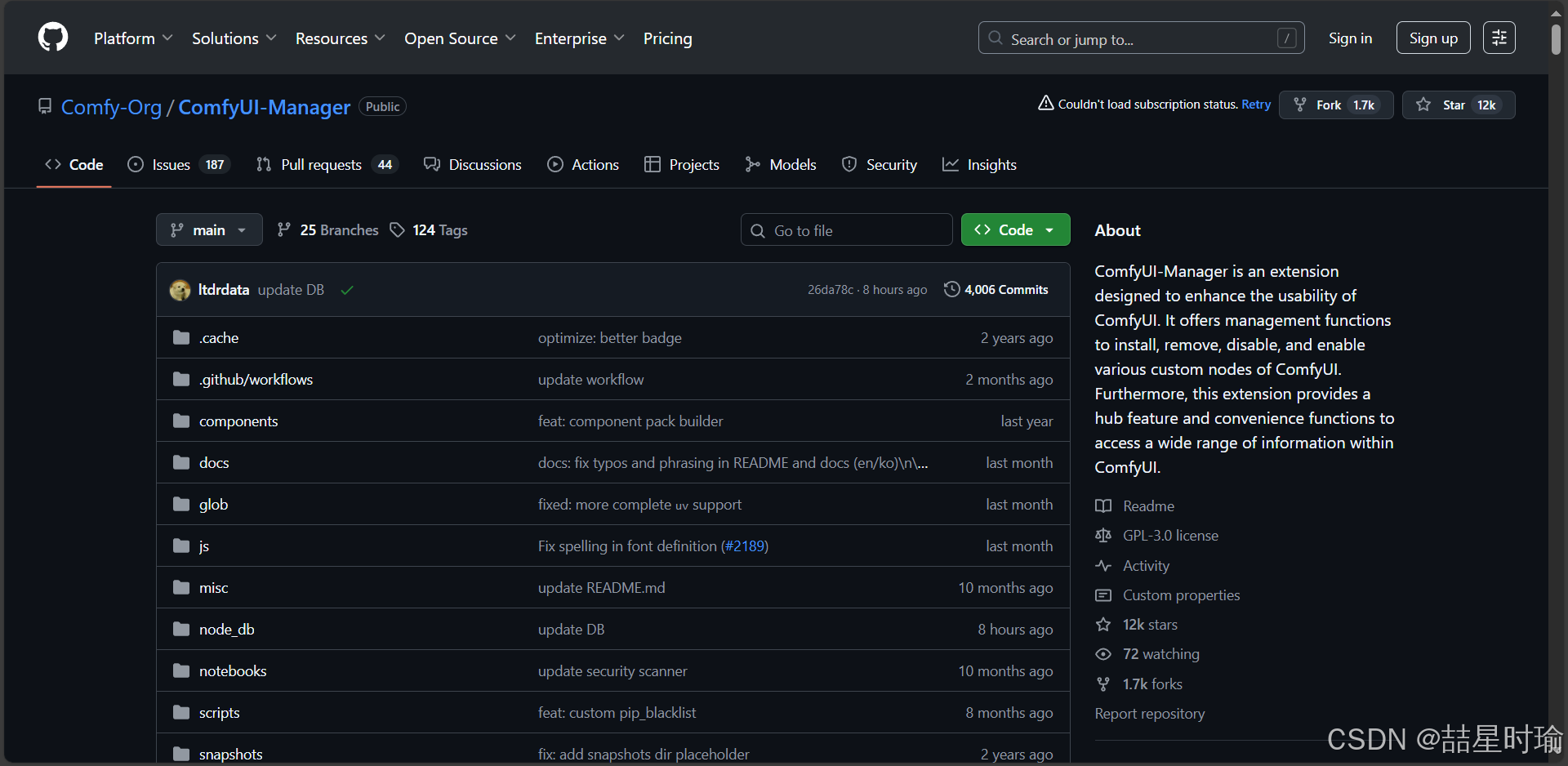
Task: Click the GitHub logo icon
Action: (53, 38)
